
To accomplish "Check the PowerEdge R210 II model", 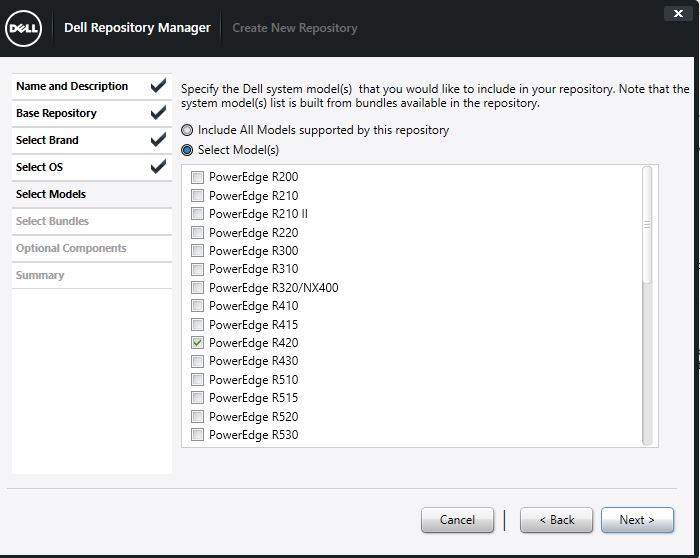I will [x=197, y=214].
